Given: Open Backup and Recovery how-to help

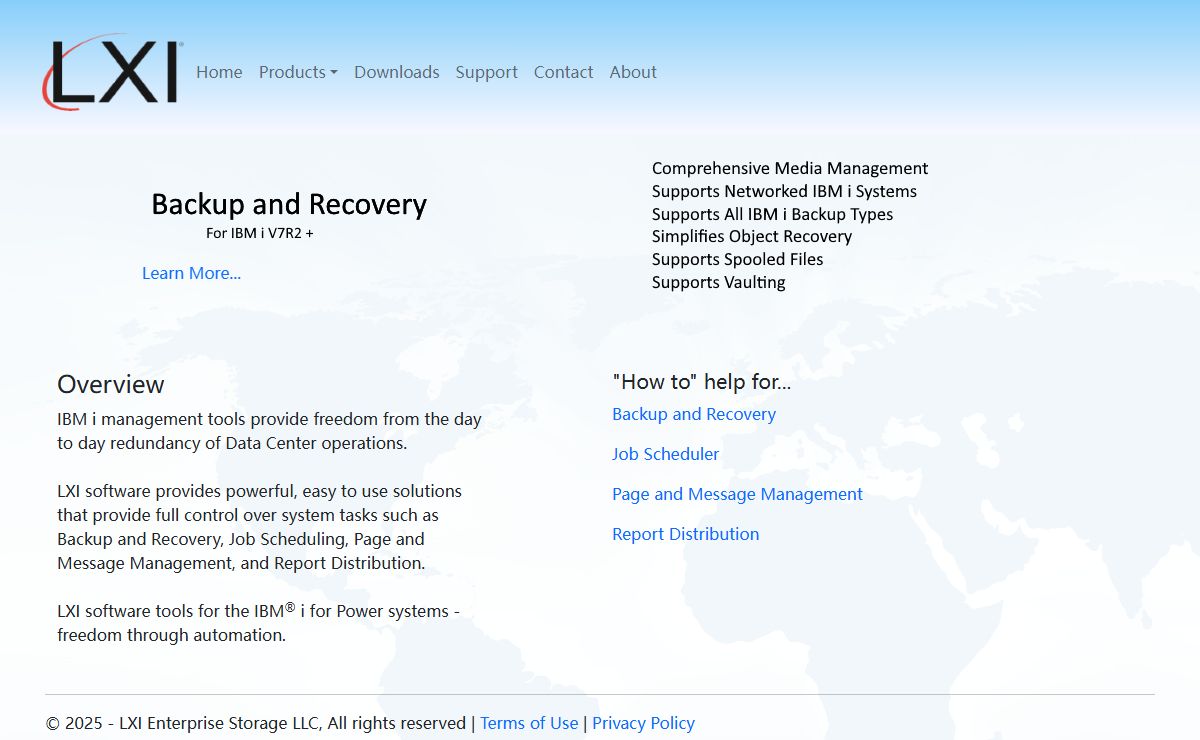Looking at the screenshot, I should pos(694,414).
